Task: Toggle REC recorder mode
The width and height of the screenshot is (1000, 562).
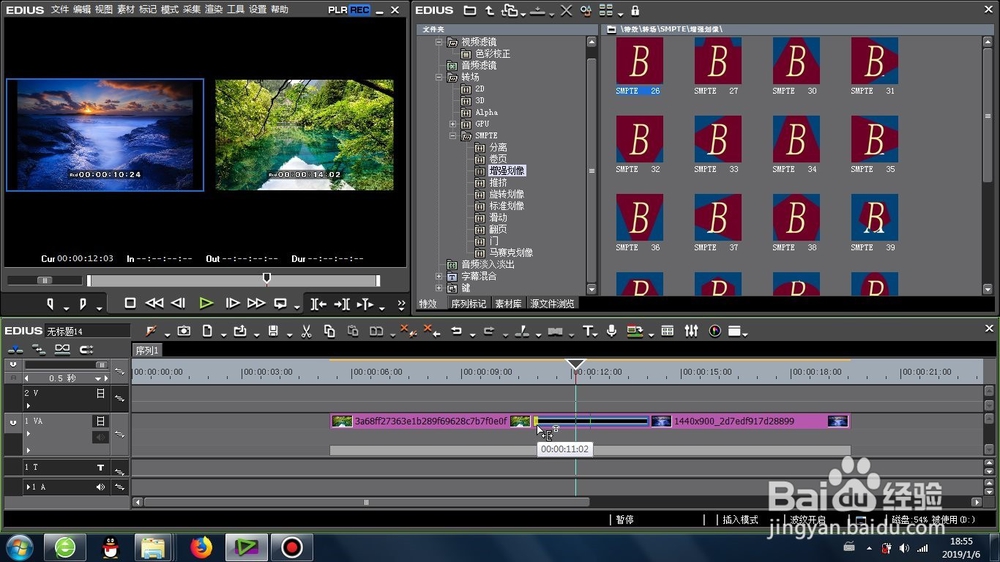Action: click(360, 10)
